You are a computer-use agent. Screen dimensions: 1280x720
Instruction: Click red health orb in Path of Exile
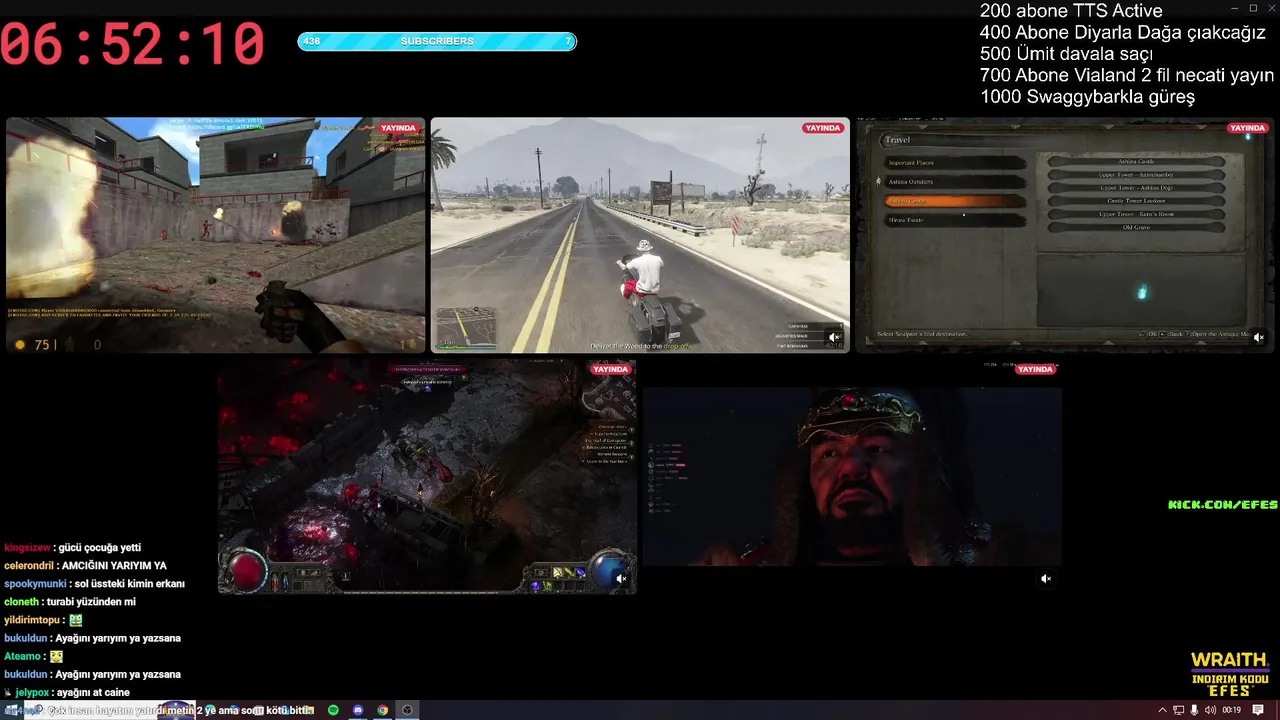[x=247, y=569]
